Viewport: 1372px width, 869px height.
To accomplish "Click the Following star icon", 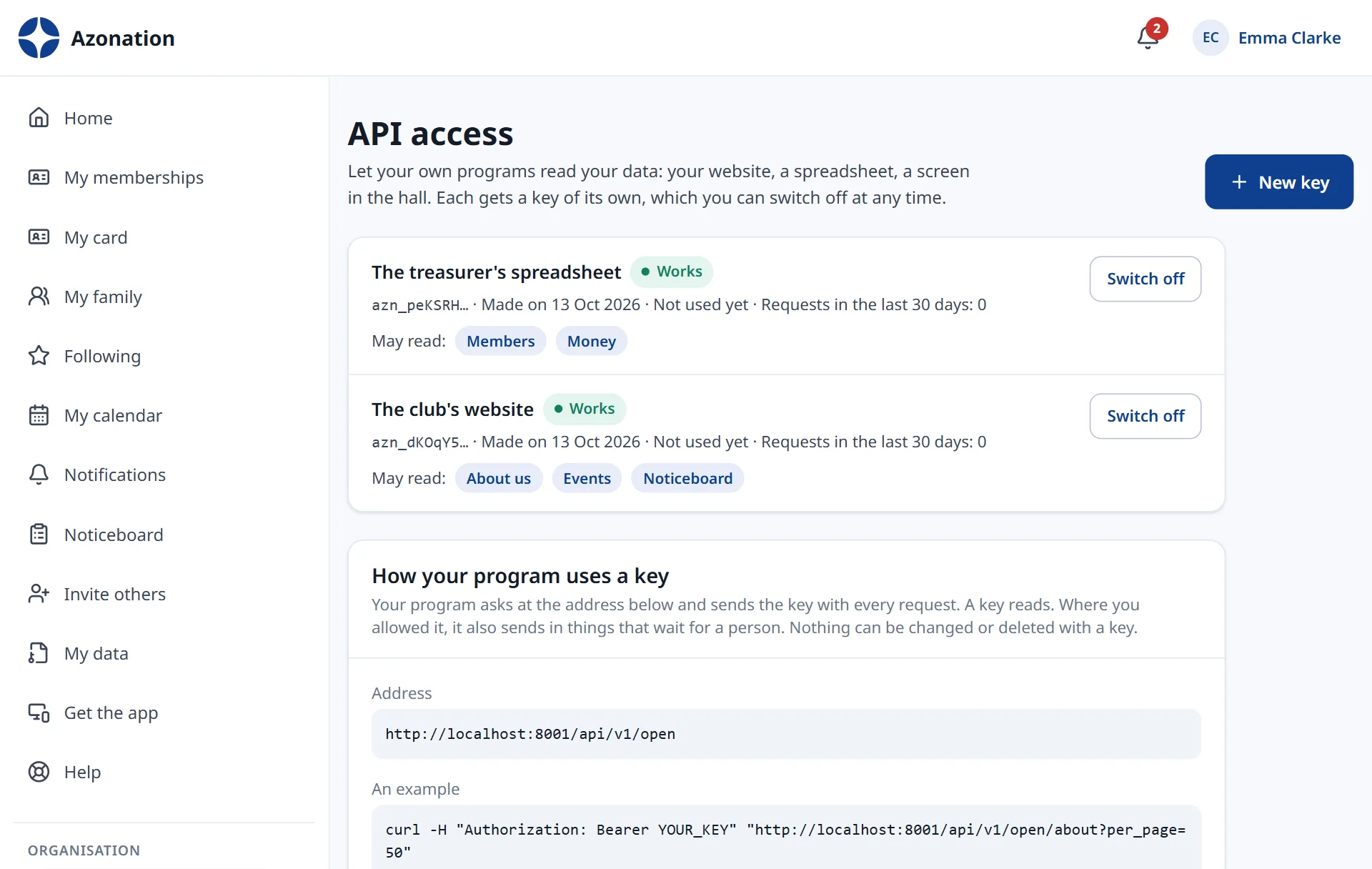I will point(39,355).
